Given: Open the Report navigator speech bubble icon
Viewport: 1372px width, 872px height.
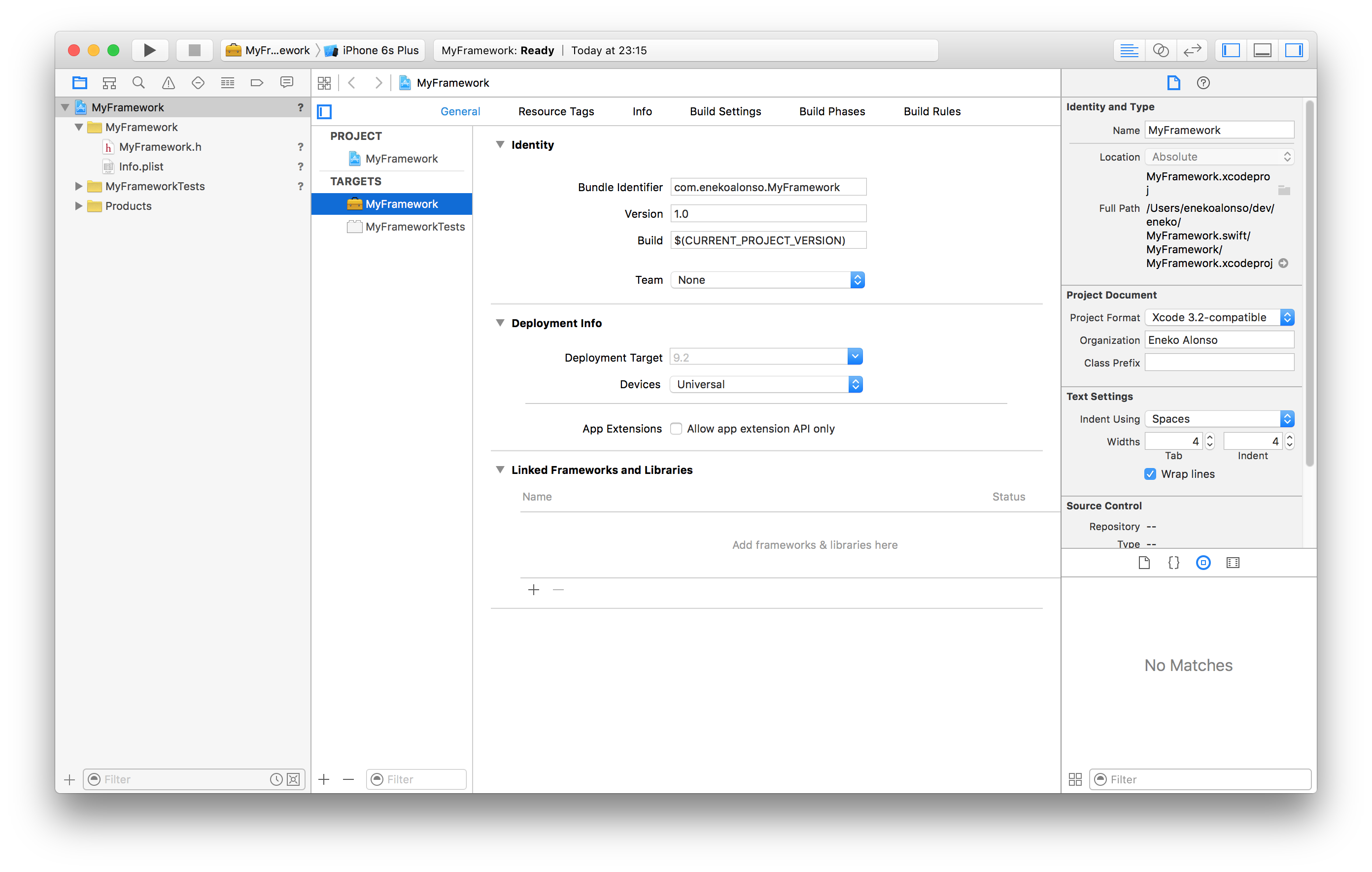Looking at the screenshot, I should [287, 83].
